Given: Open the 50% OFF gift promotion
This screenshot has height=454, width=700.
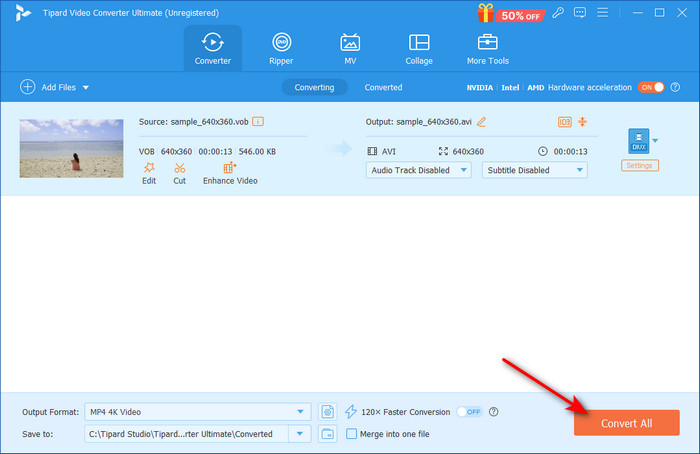Looking at the screenshot, I should (511, 13).
